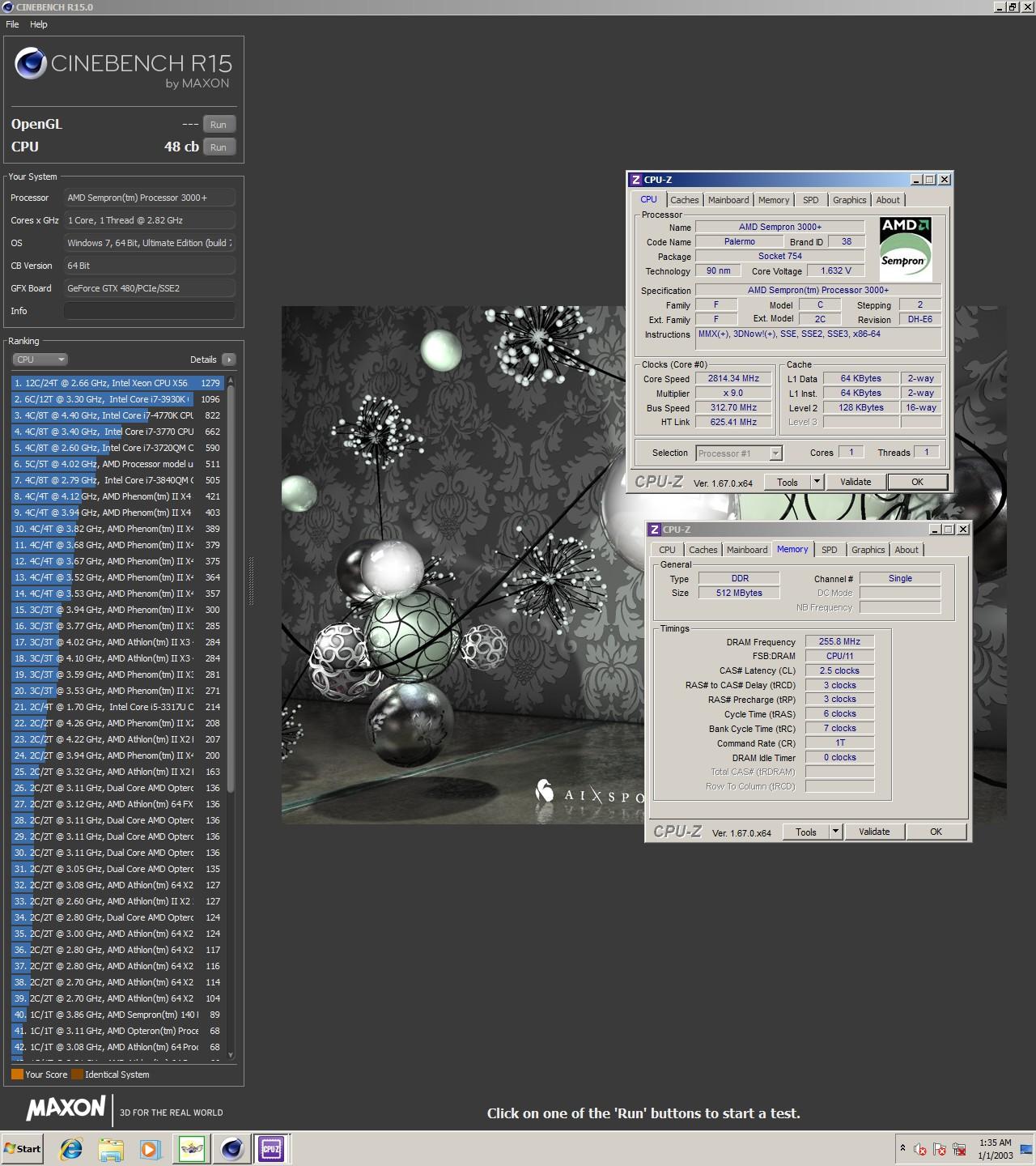This screenshot has height=1166, width=1036.
Task: Open SPD tab in upper CPU-Z window
Action: coord(811,200)
